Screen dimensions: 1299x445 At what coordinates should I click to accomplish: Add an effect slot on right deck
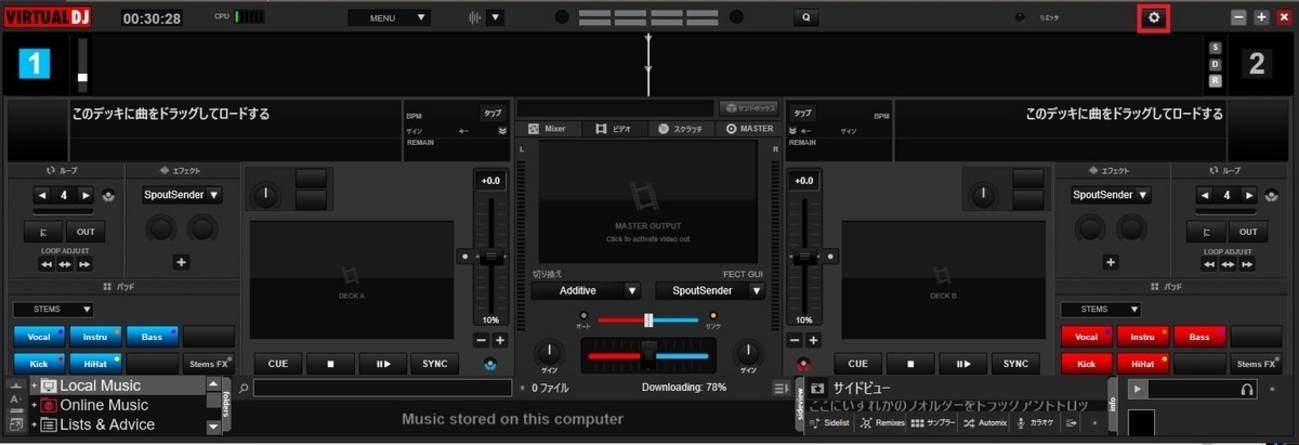point(1110,262)
